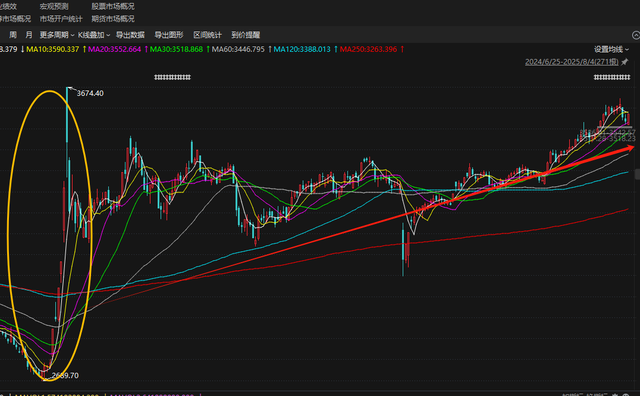Switch to the 月 monthly period
The image size is (640, 396).
pyautogui.click(x=29, y=35)
